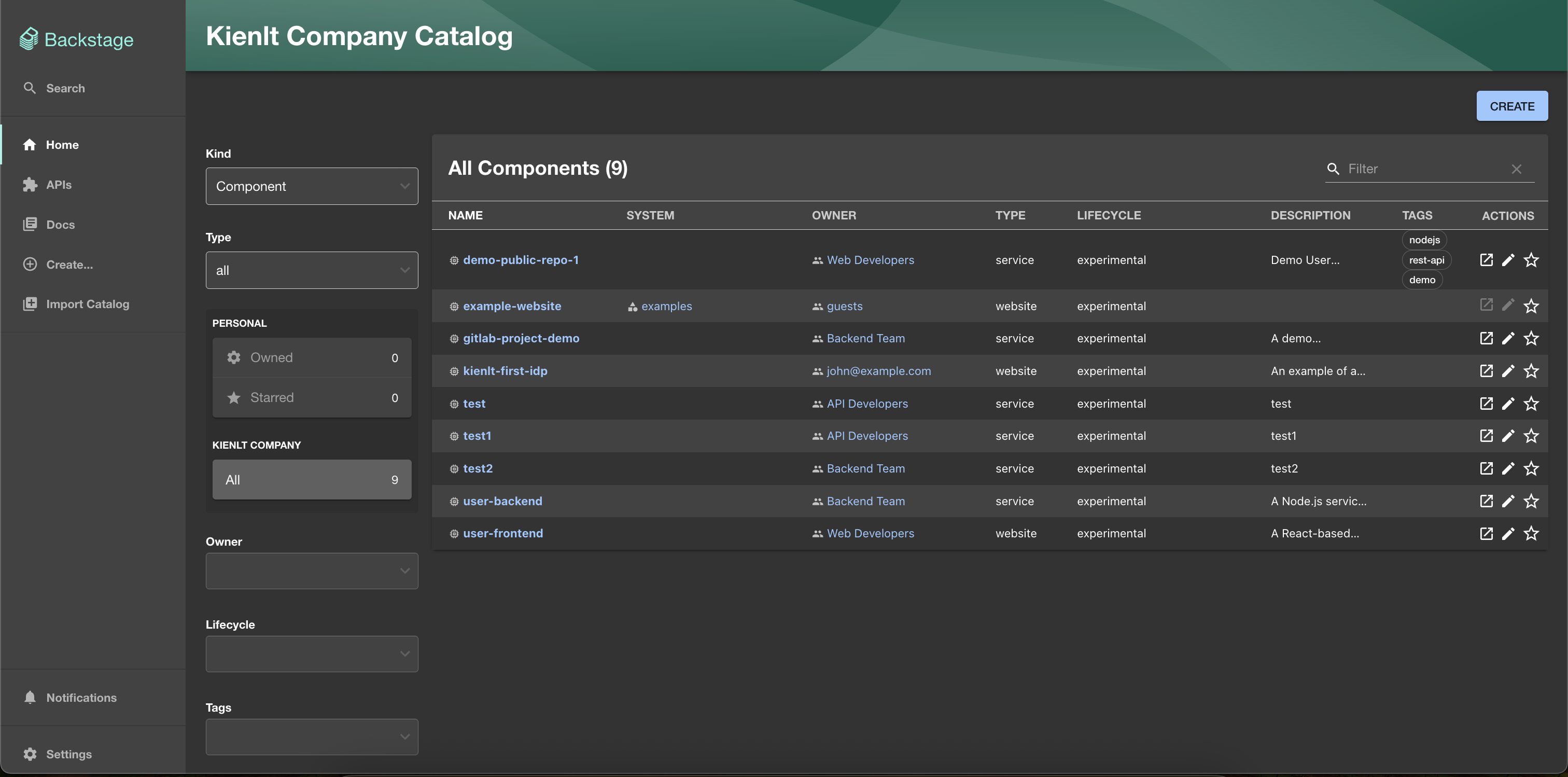Expand the Kind Component dropdown
Viewport: 1568px width, 777px height.
(312, 186)
